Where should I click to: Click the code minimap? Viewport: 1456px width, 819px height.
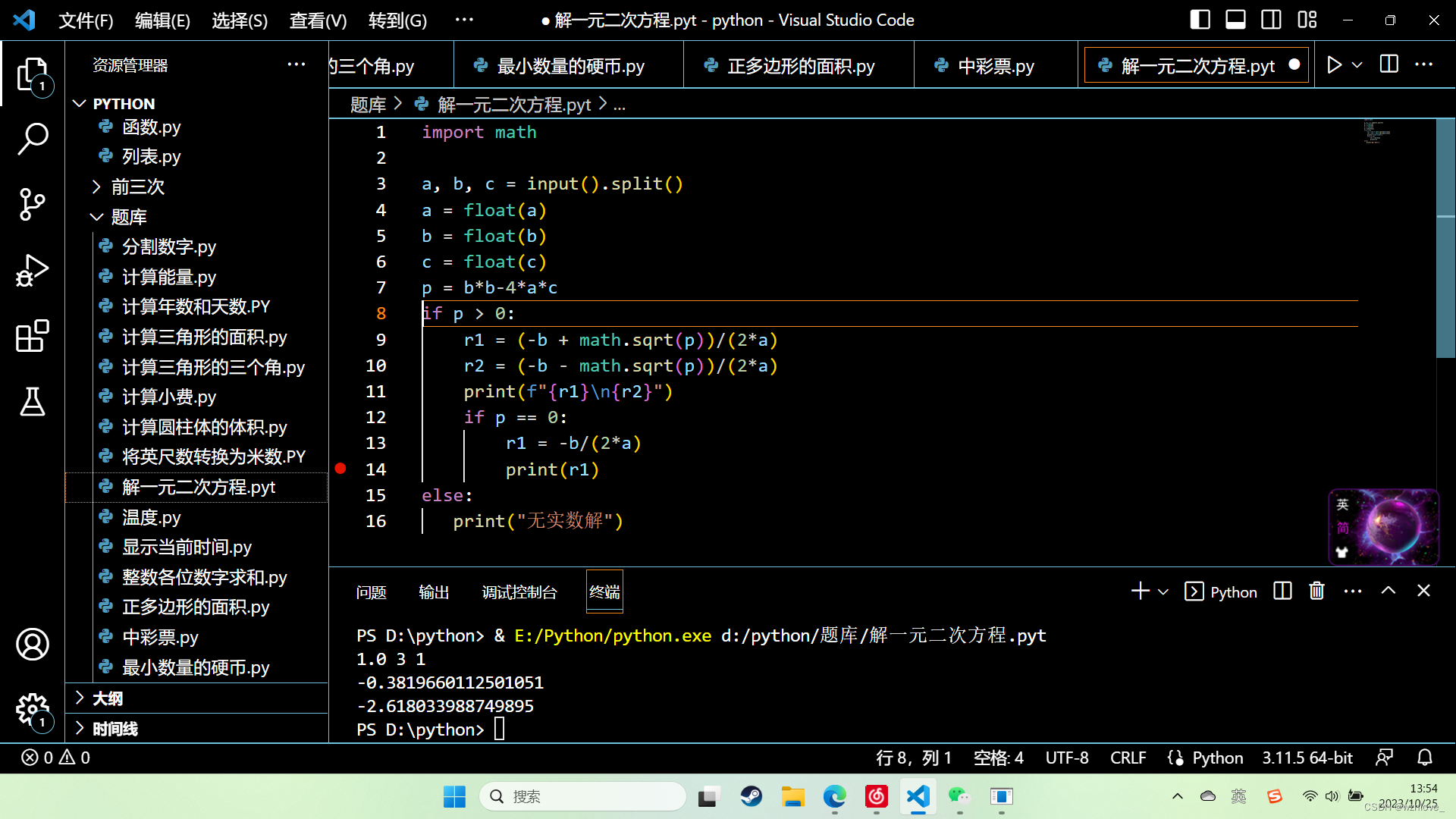1376,132
